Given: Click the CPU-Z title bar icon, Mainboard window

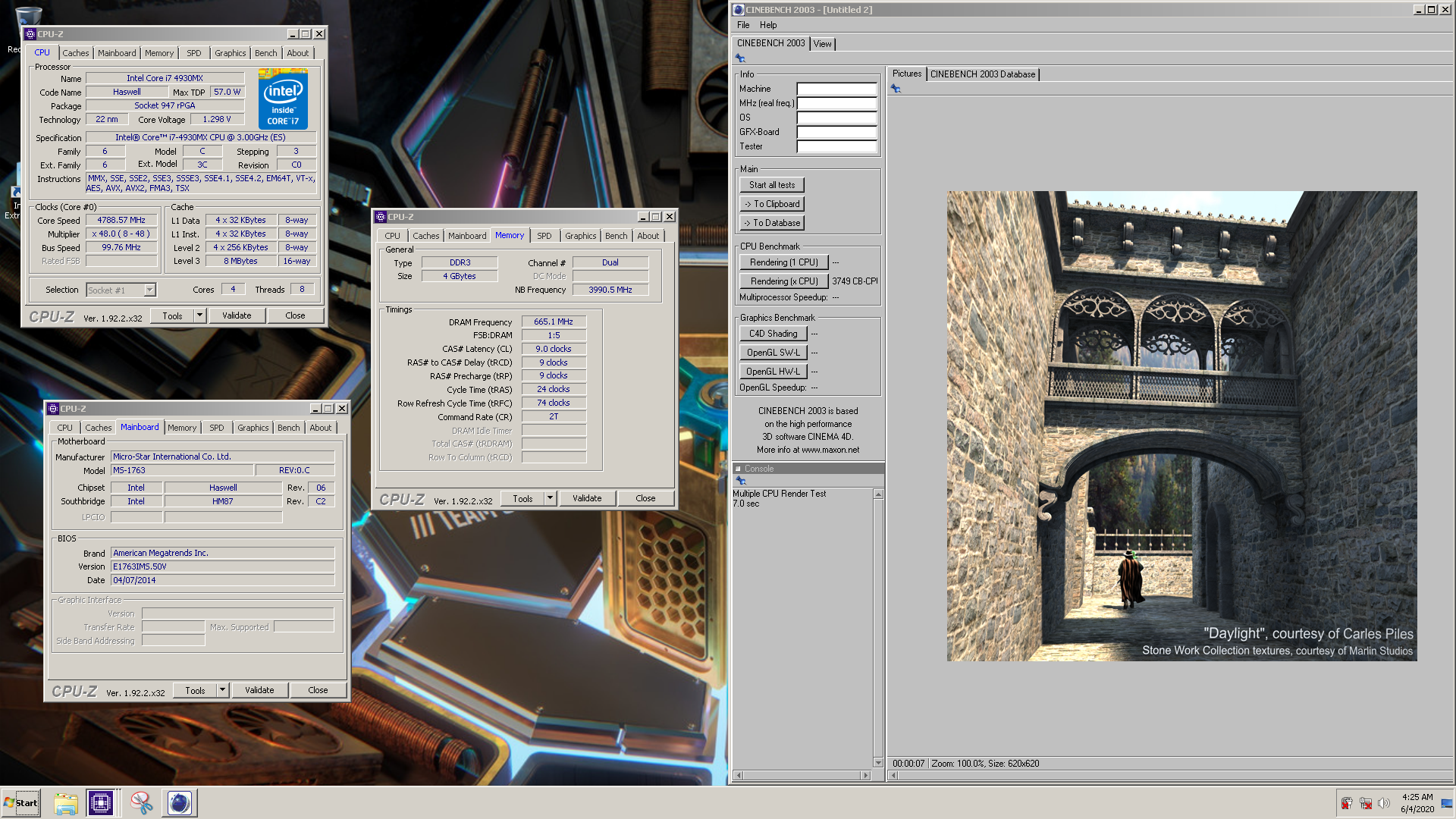Looking at the screenshot, I should tap(53, 409).
